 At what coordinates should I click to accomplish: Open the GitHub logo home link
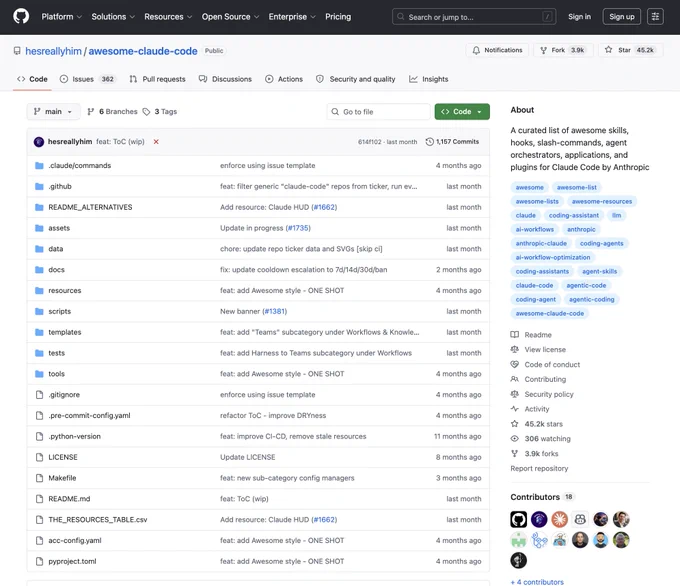[21, 16]
